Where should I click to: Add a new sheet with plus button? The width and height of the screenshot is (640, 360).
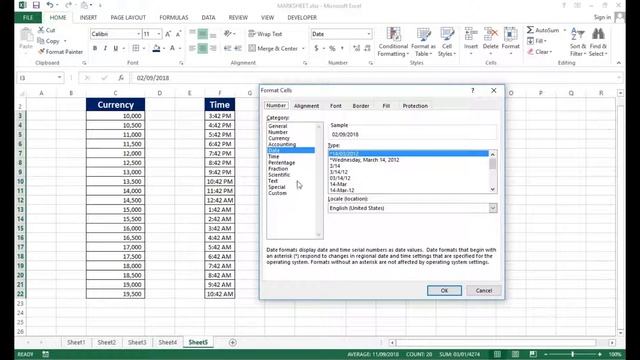(x=233, y=342)
